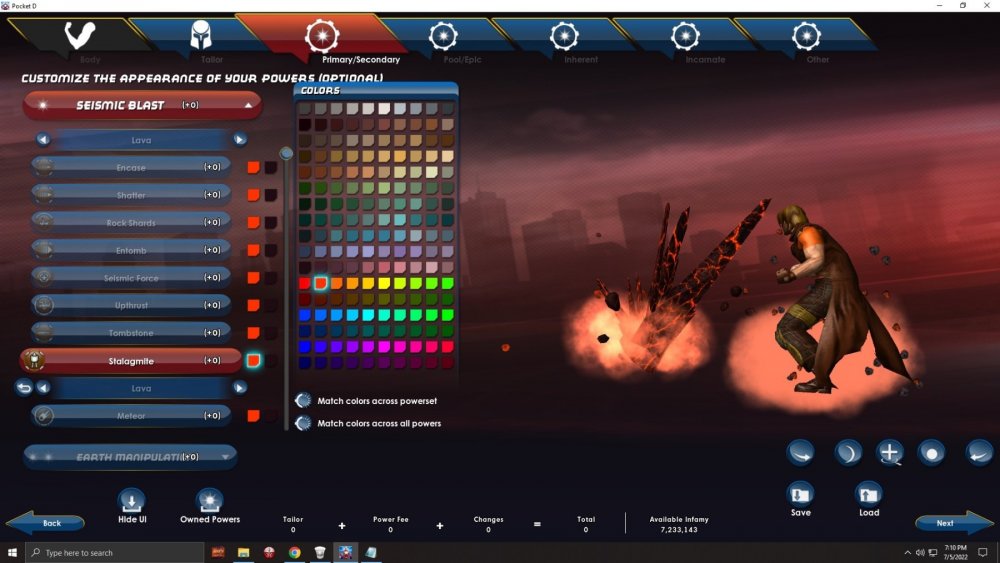The height and width of the screenshot is (563, 1000).
Task: Click the Save costume folder icon
Action: 800,493
